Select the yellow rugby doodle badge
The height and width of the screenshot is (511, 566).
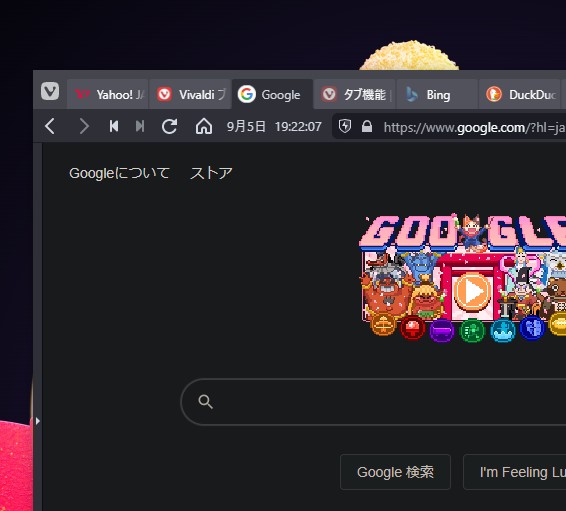click(558, 324)
